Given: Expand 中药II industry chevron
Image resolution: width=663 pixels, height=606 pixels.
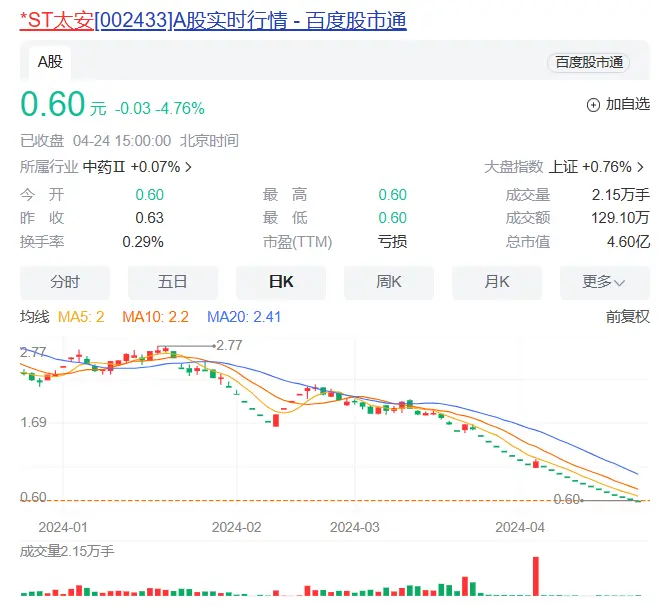Looking at the screenshot, I should coord(189,167).
